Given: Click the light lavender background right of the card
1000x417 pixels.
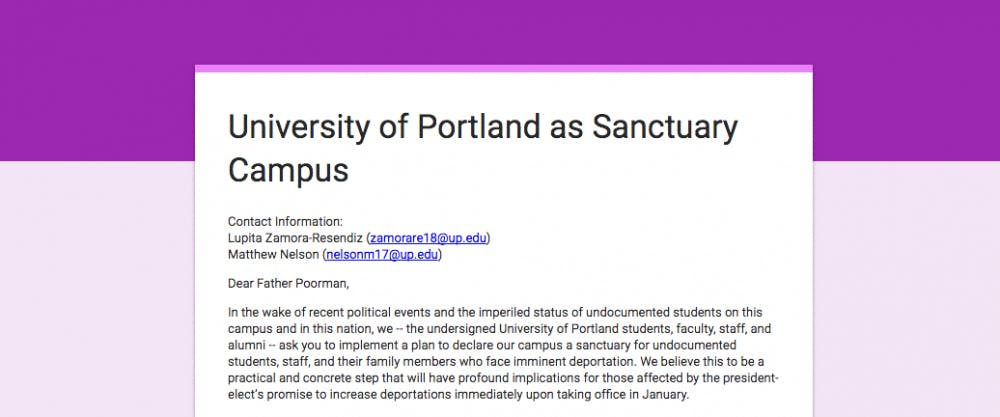Looking at the screenshot, I should pyautogui.click(x=906, y=289).
